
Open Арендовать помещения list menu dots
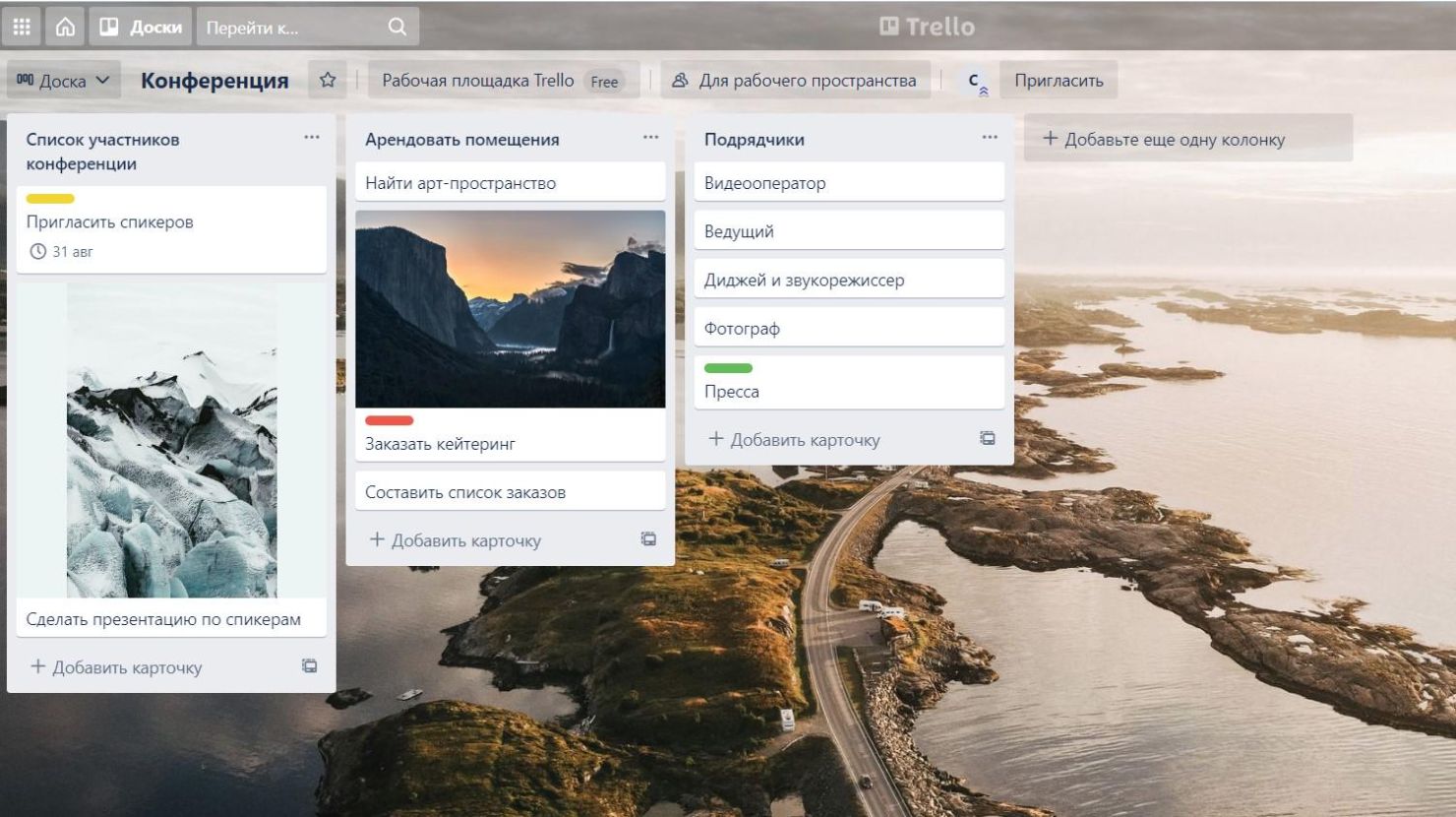click(x=651, y=138)
